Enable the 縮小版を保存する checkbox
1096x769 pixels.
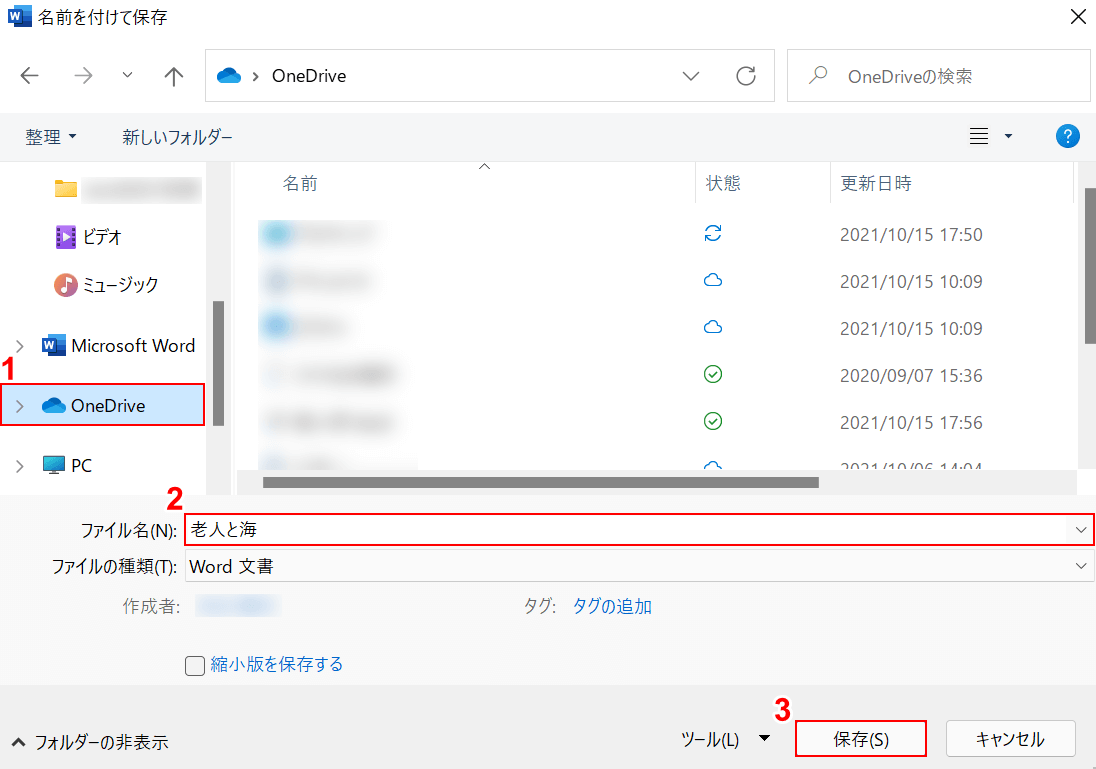pos(195,666)
